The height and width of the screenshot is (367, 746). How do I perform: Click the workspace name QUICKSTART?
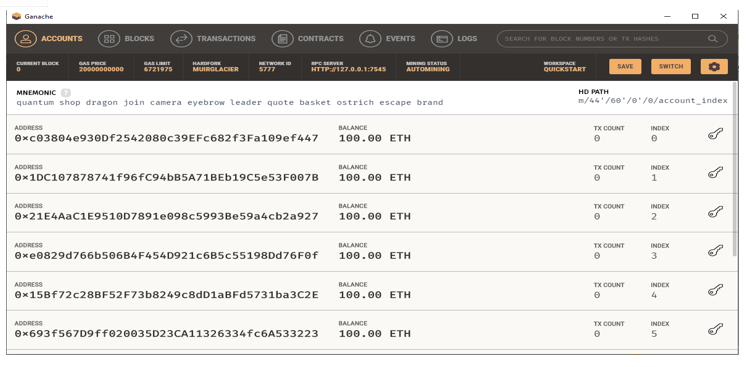565,69
